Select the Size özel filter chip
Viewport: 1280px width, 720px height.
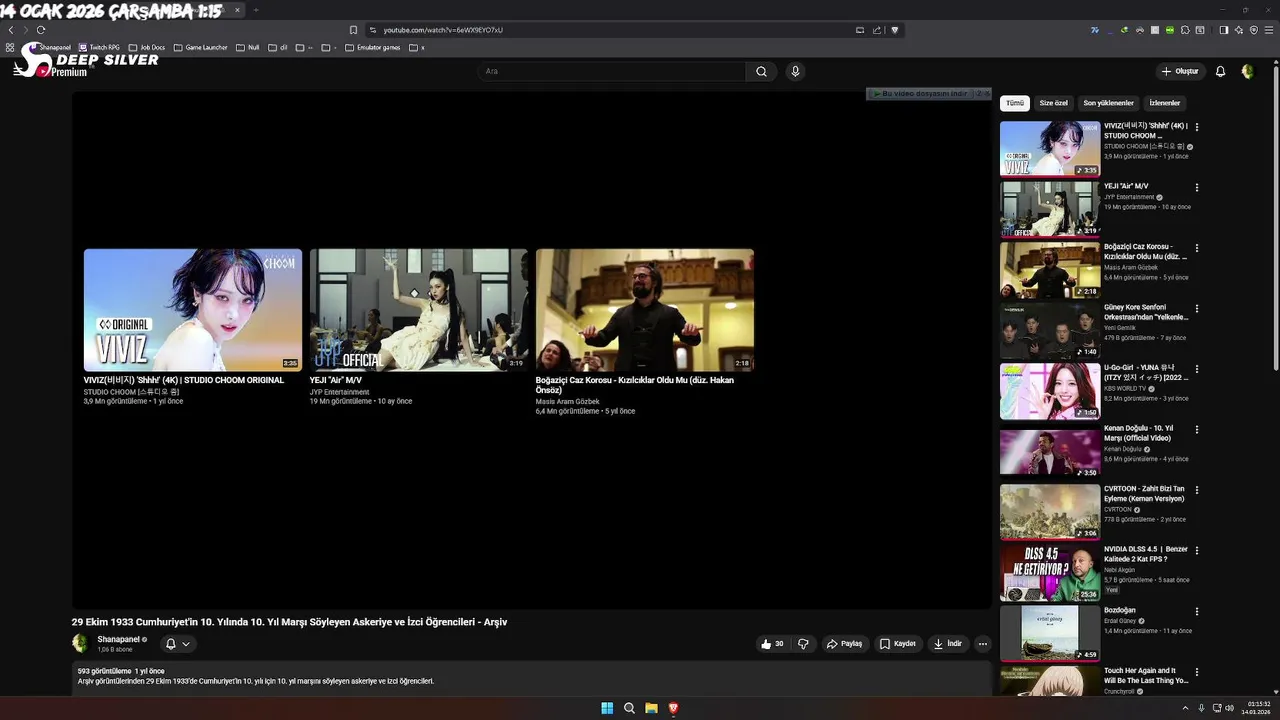[x=1053, y=103]
